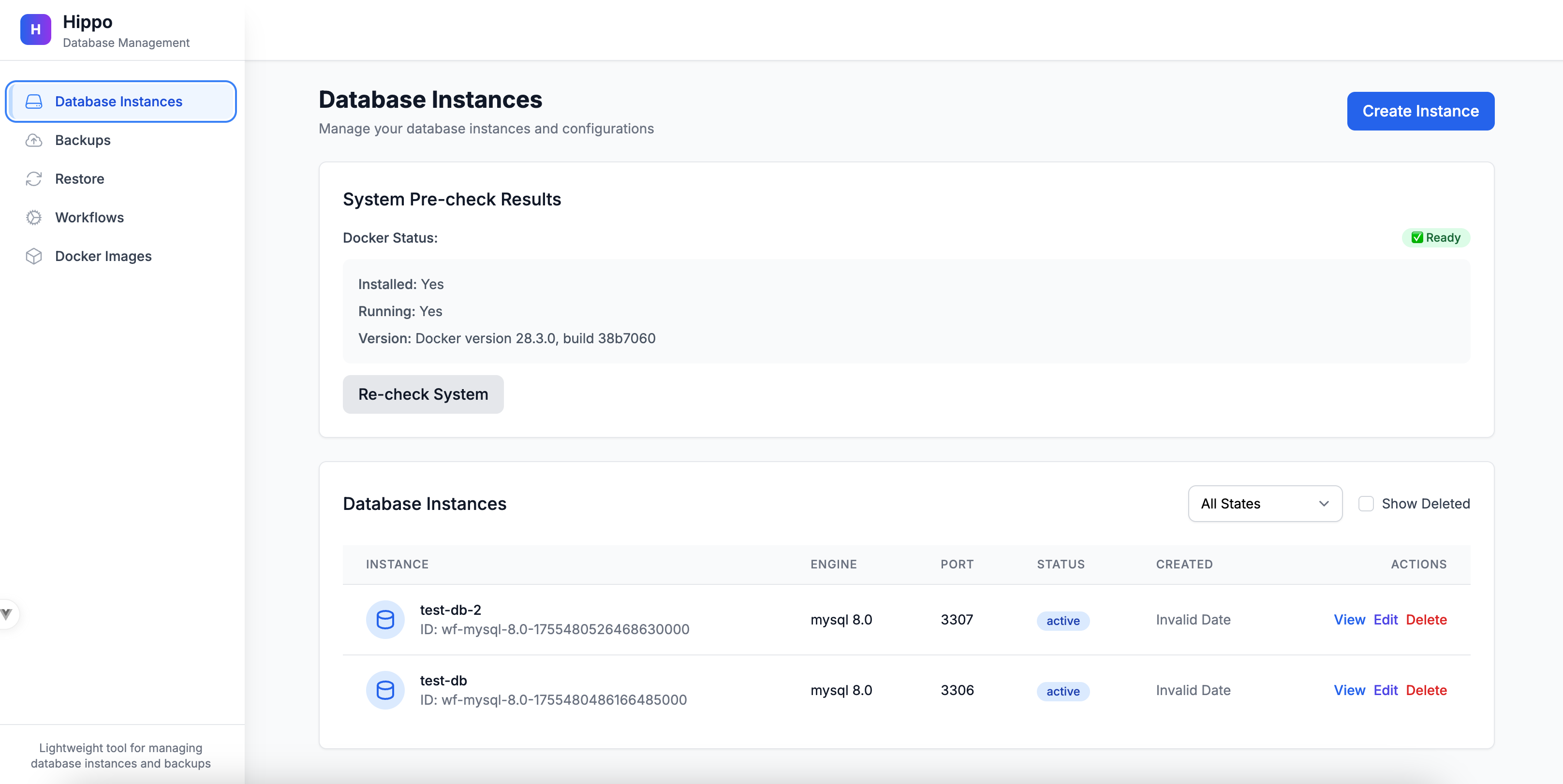Go to the Workflows section
Viewport: 1563px width, 784px height.
click(x=89, y=218)
